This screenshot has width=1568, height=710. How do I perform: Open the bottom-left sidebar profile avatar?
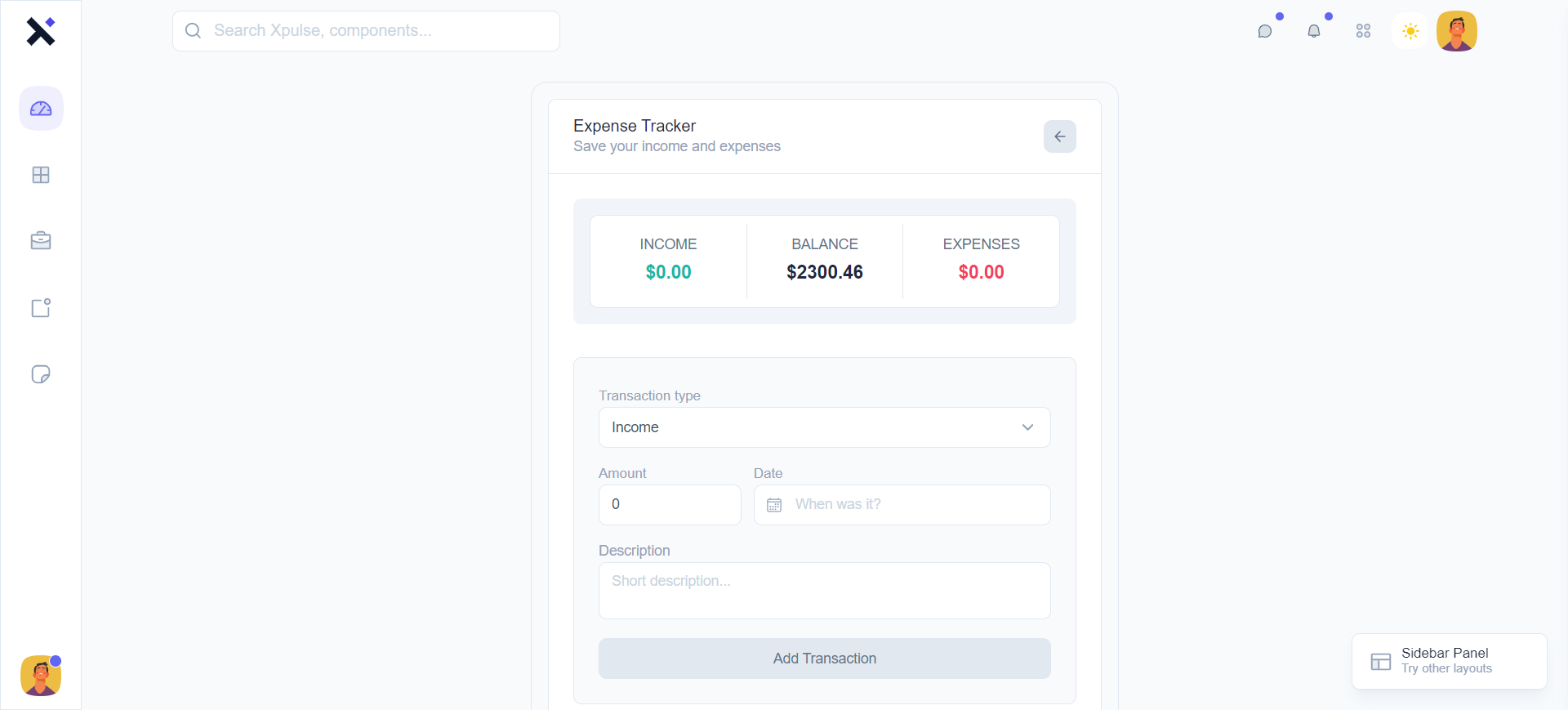pos(41,676)
